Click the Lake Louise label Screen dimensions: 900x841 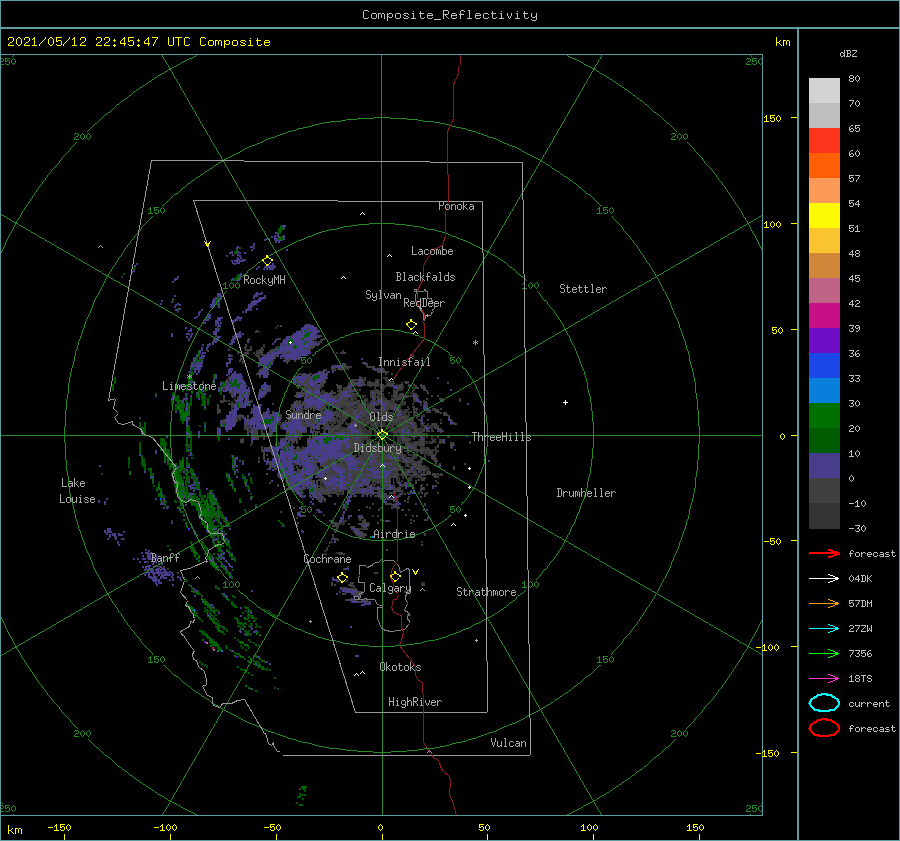point(77,491)
